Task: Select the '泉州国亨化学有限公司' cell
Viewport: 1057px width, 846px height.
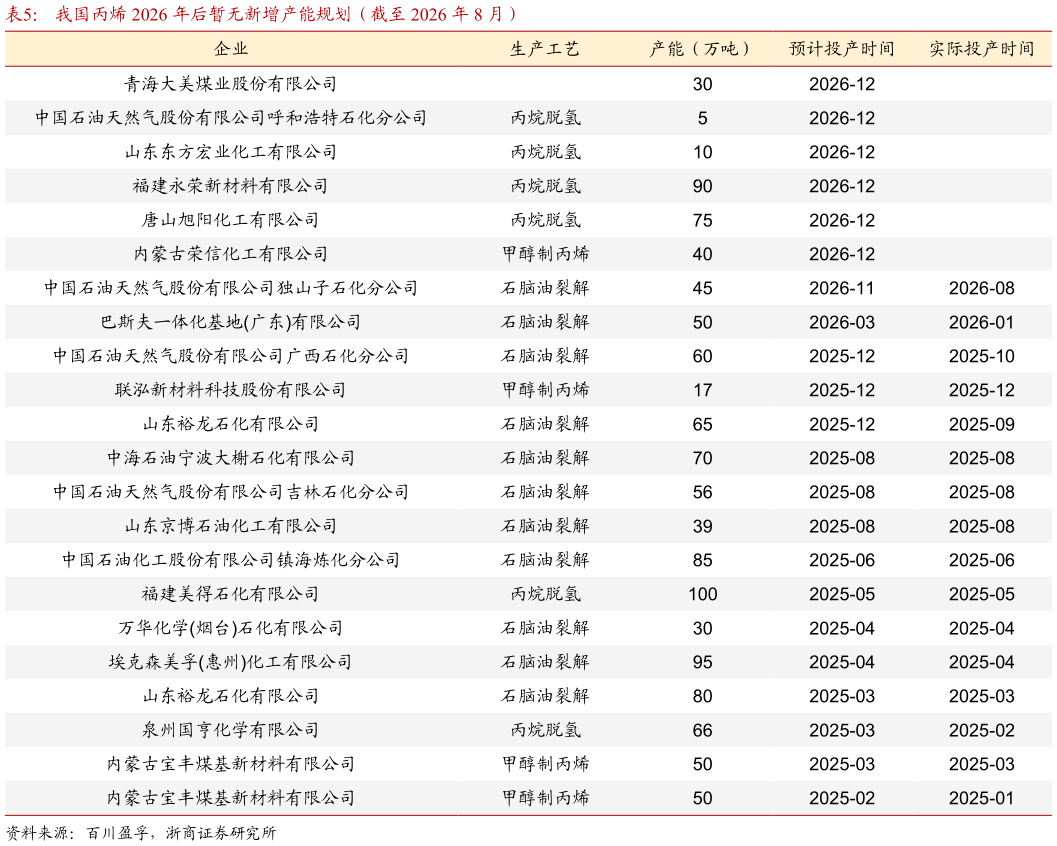Action: [231, 730]
